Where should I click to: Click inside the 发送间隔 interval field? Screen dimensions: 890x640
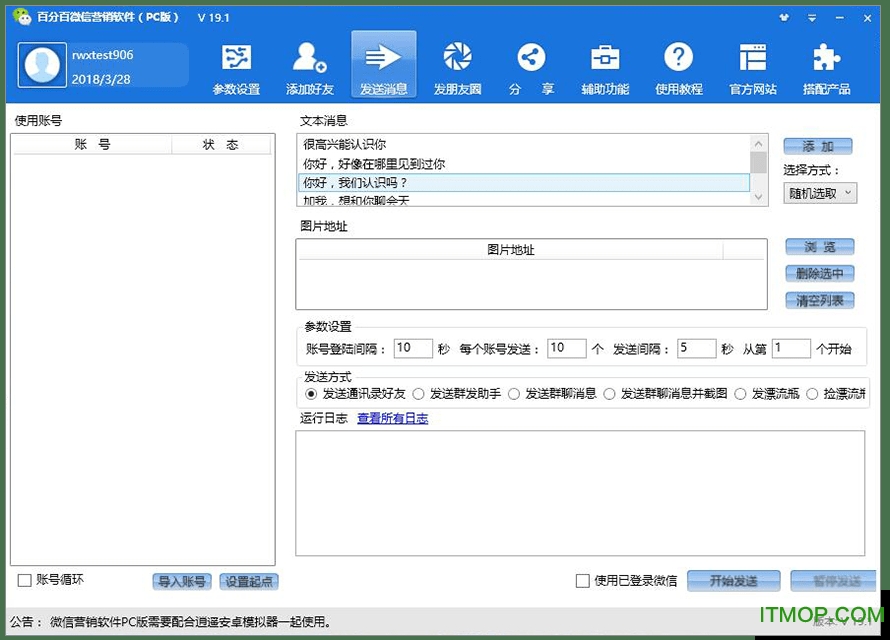point(695,348)
